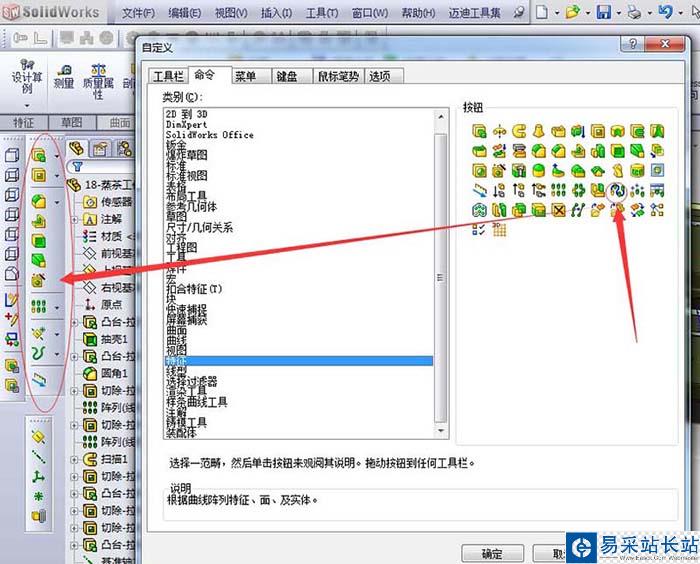This screenshot has height=564, width=700.
Task: Open the 草图 command manager tab
Action: click(71, 122)
